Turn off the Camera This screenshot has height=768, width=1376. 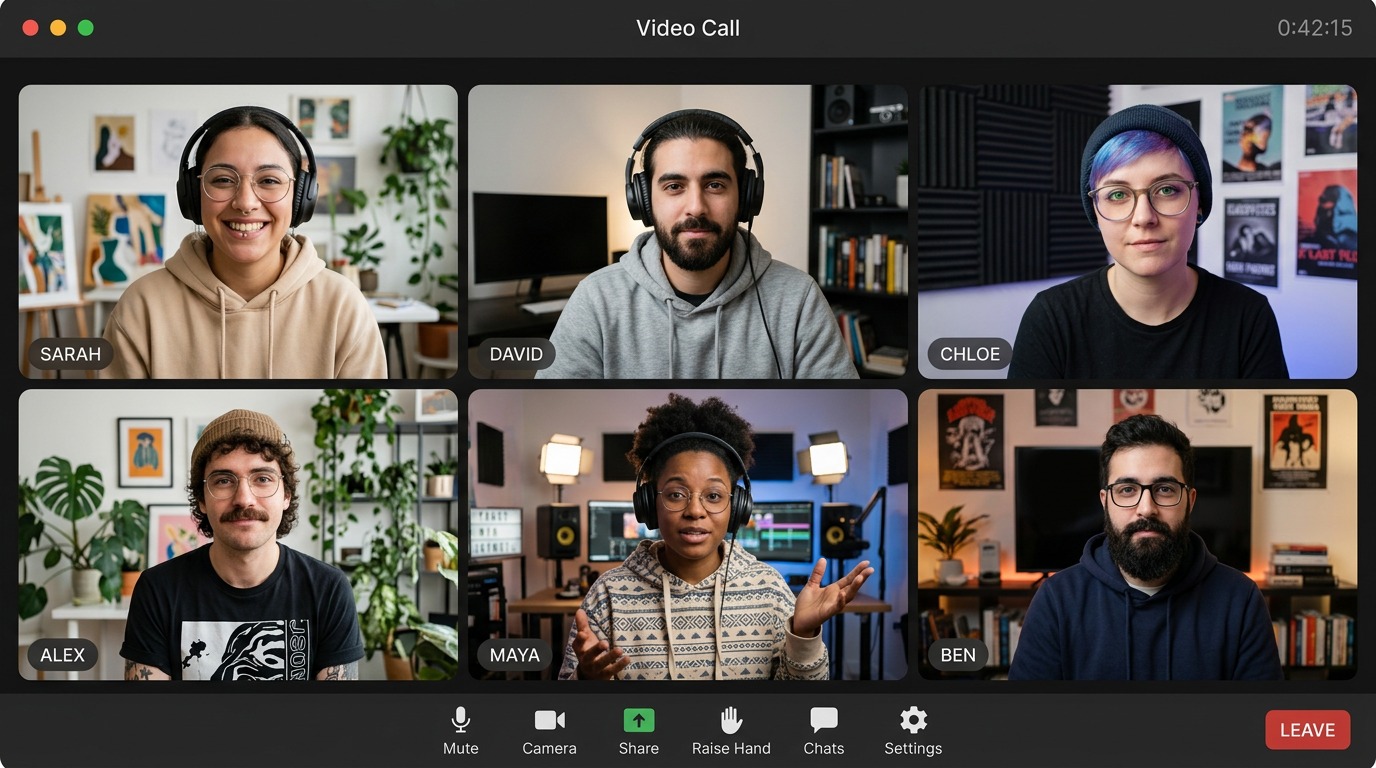549,731
